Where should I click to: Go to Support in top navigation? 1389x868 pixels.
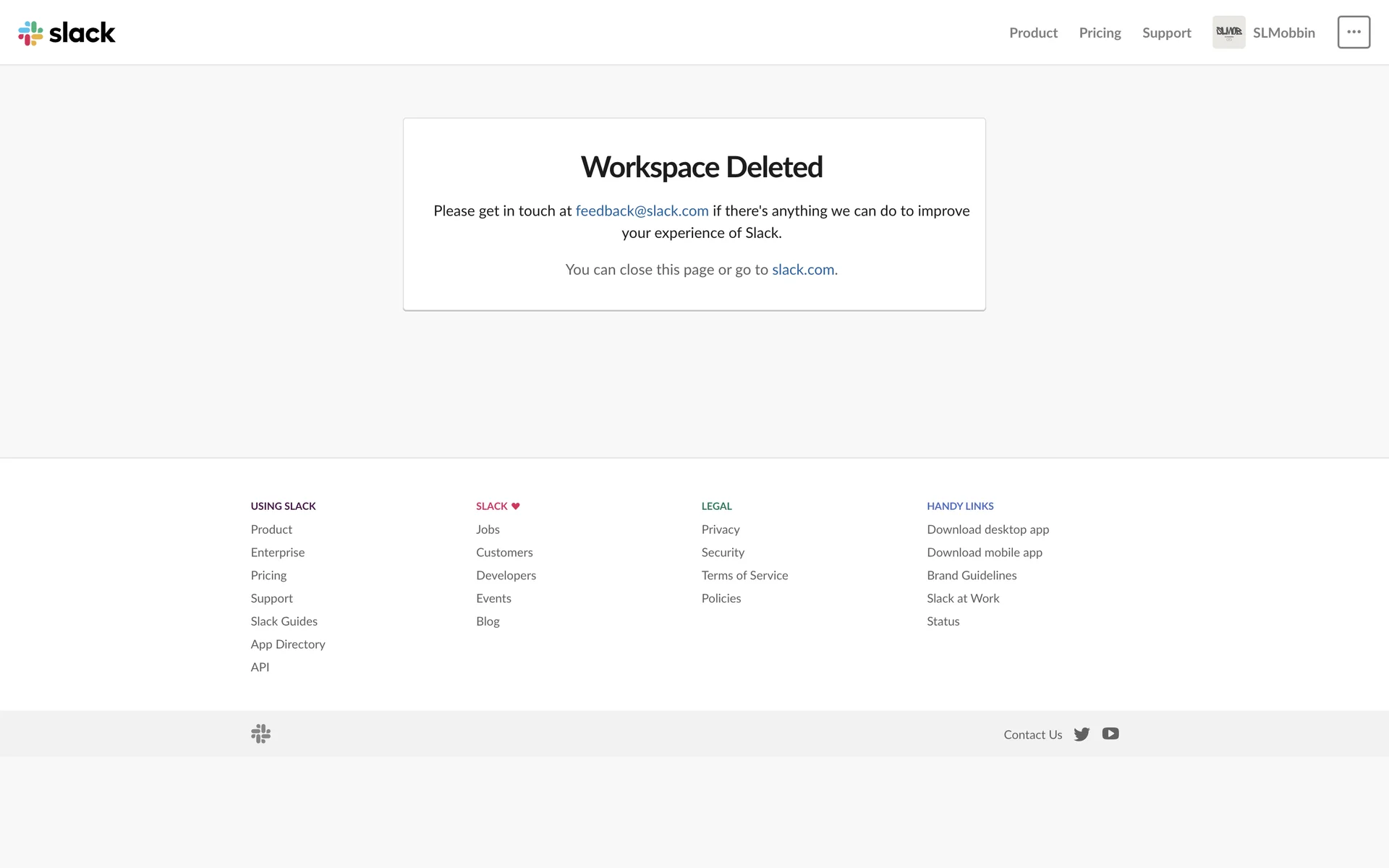1166,33
